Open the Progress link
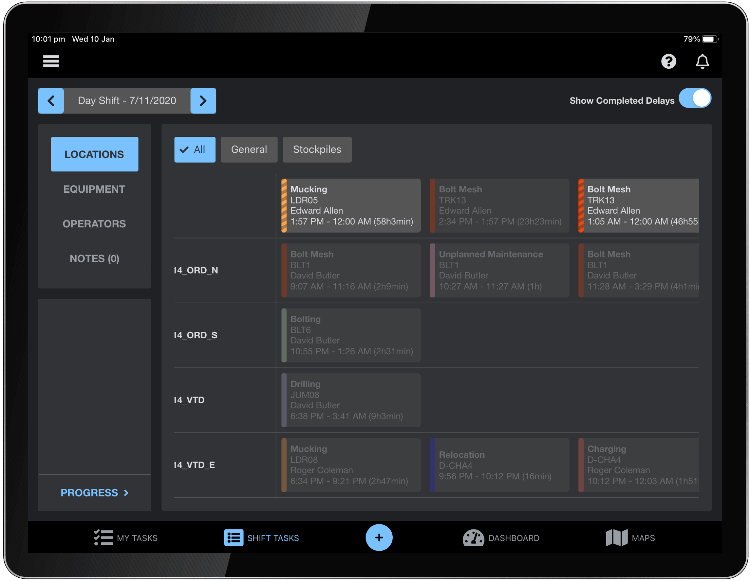The height and width of the screenshot is (581, 750). [94, 493]
